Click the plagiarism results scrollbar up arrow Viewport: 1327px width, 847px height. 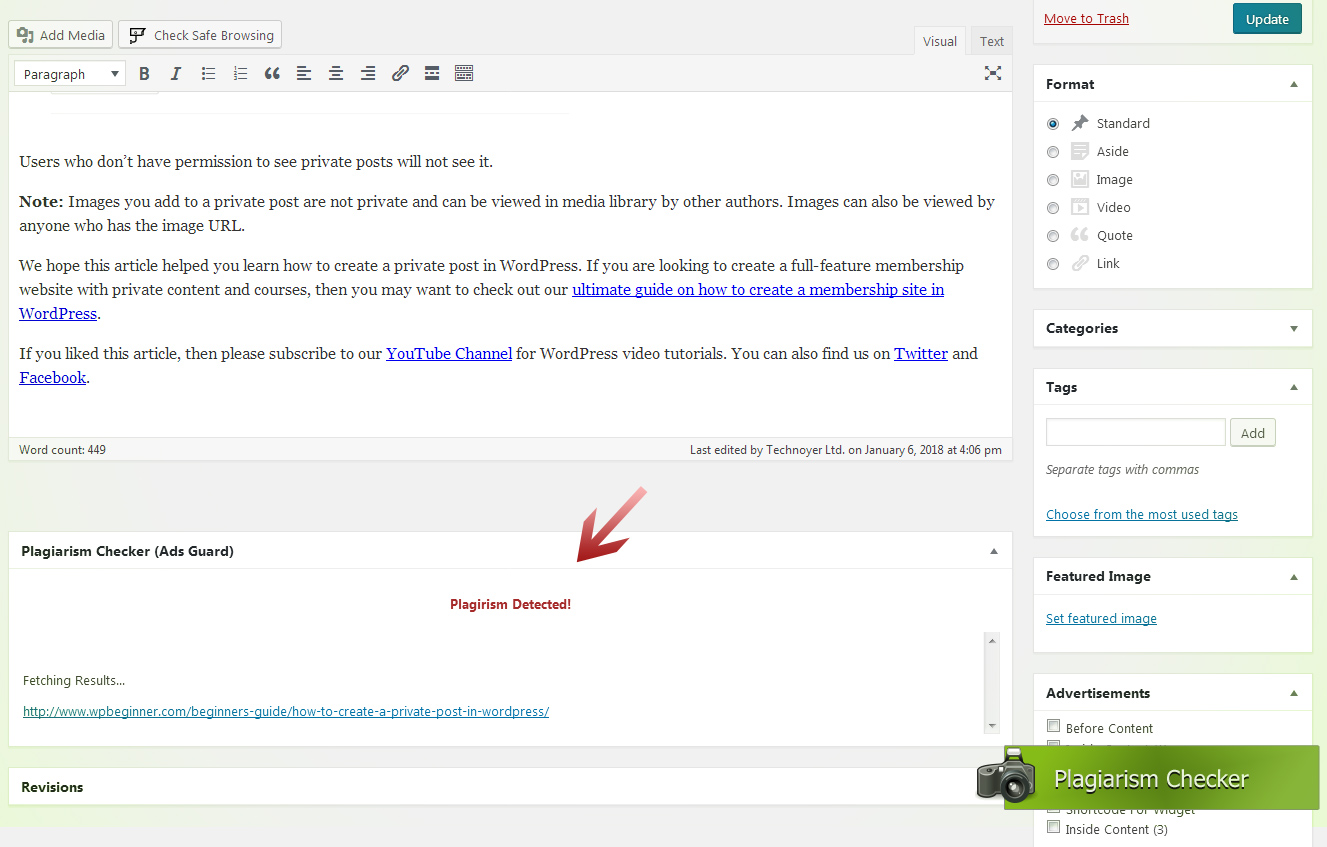coord(992,640)
